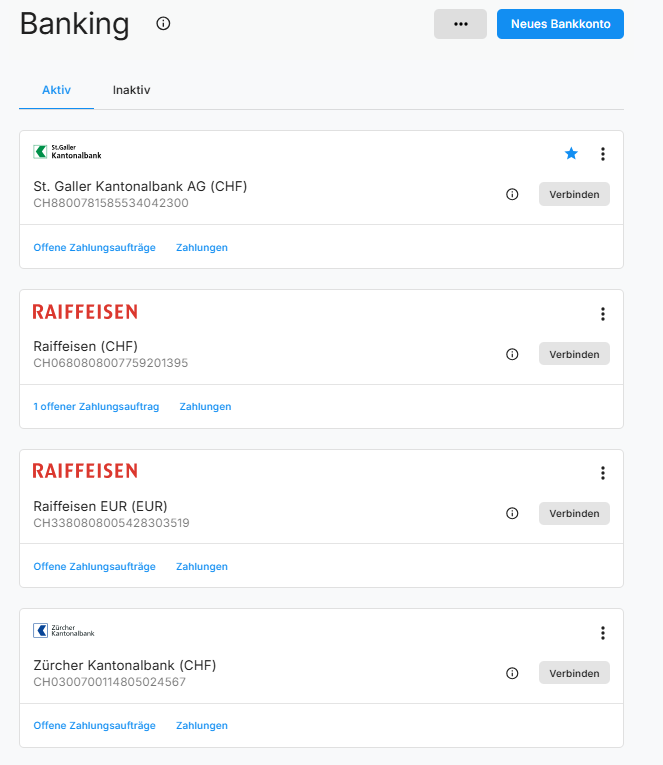Open three-dot menu for Raiffeisen EUR account
The image size is (663, 765).
(x=603, y=473)
